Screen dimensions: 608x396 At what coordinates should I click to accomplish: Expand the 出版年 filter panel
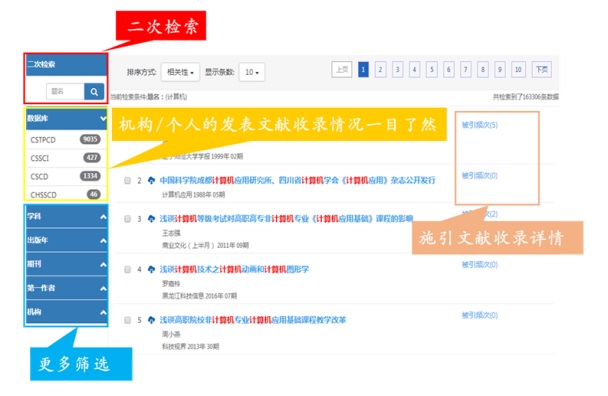coord(66,240)
